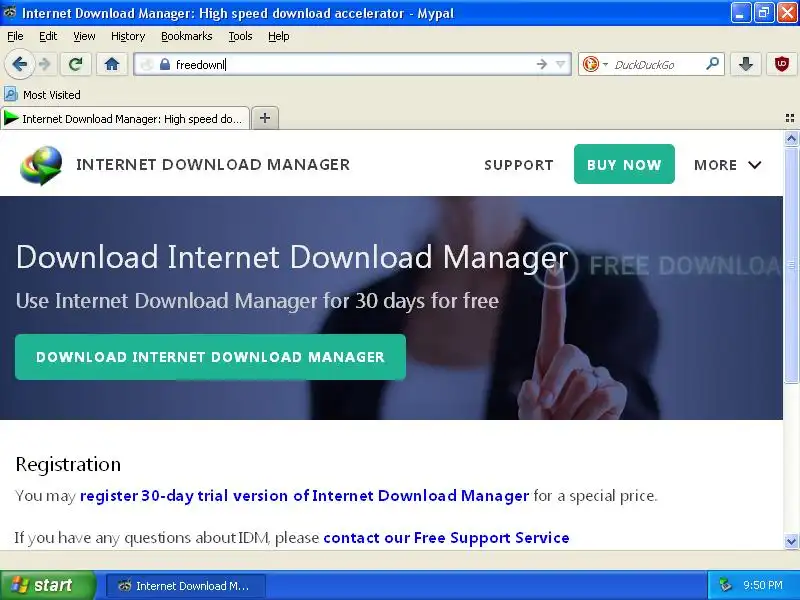800x600 pixels.
Task: Click the forward navigation arrow
Action: (x=45, y=64)
